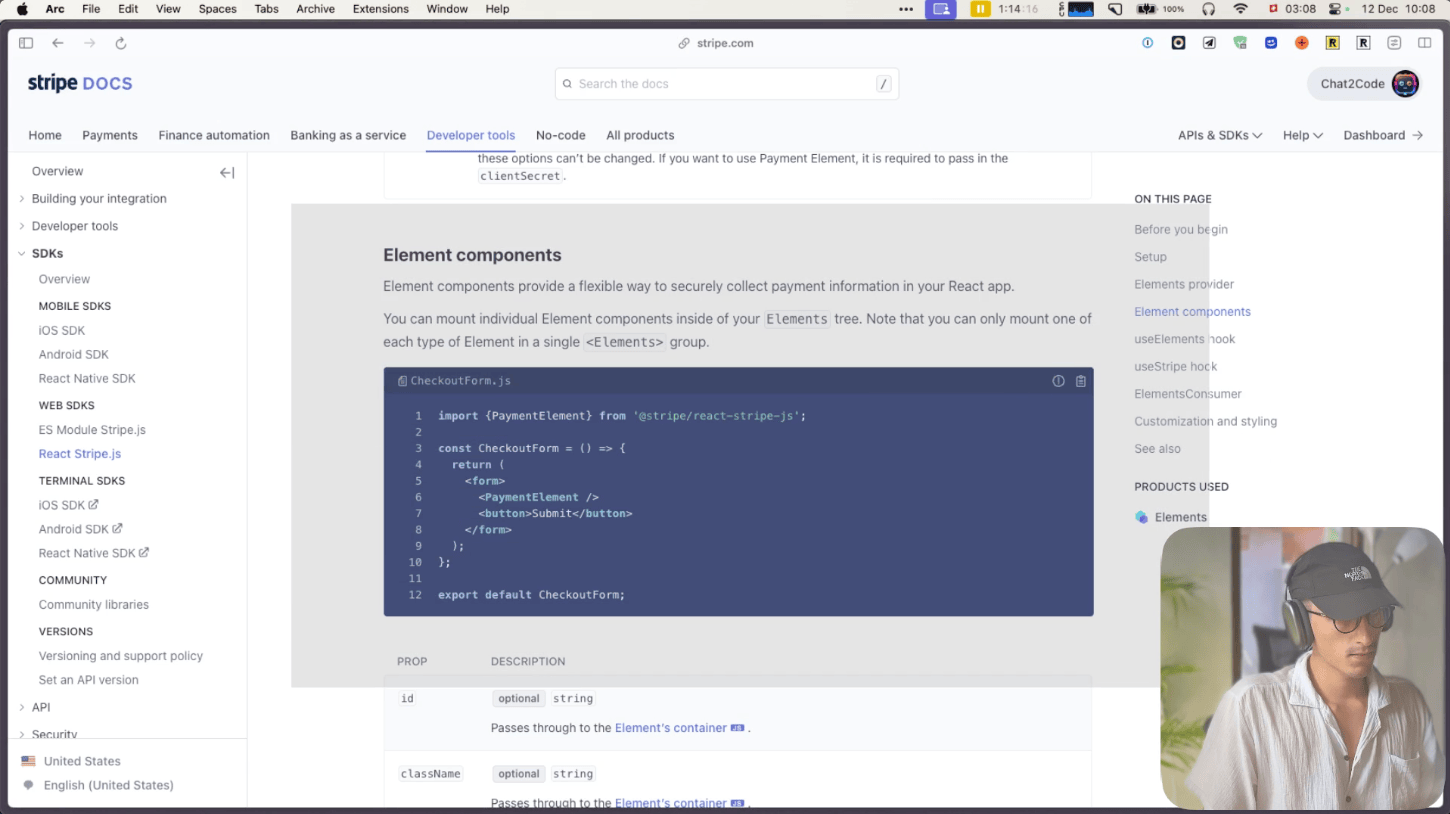Click the pause icon in macOS menu bar
The width and height of the screenshot is (1450, 814).
click(980, 9)
